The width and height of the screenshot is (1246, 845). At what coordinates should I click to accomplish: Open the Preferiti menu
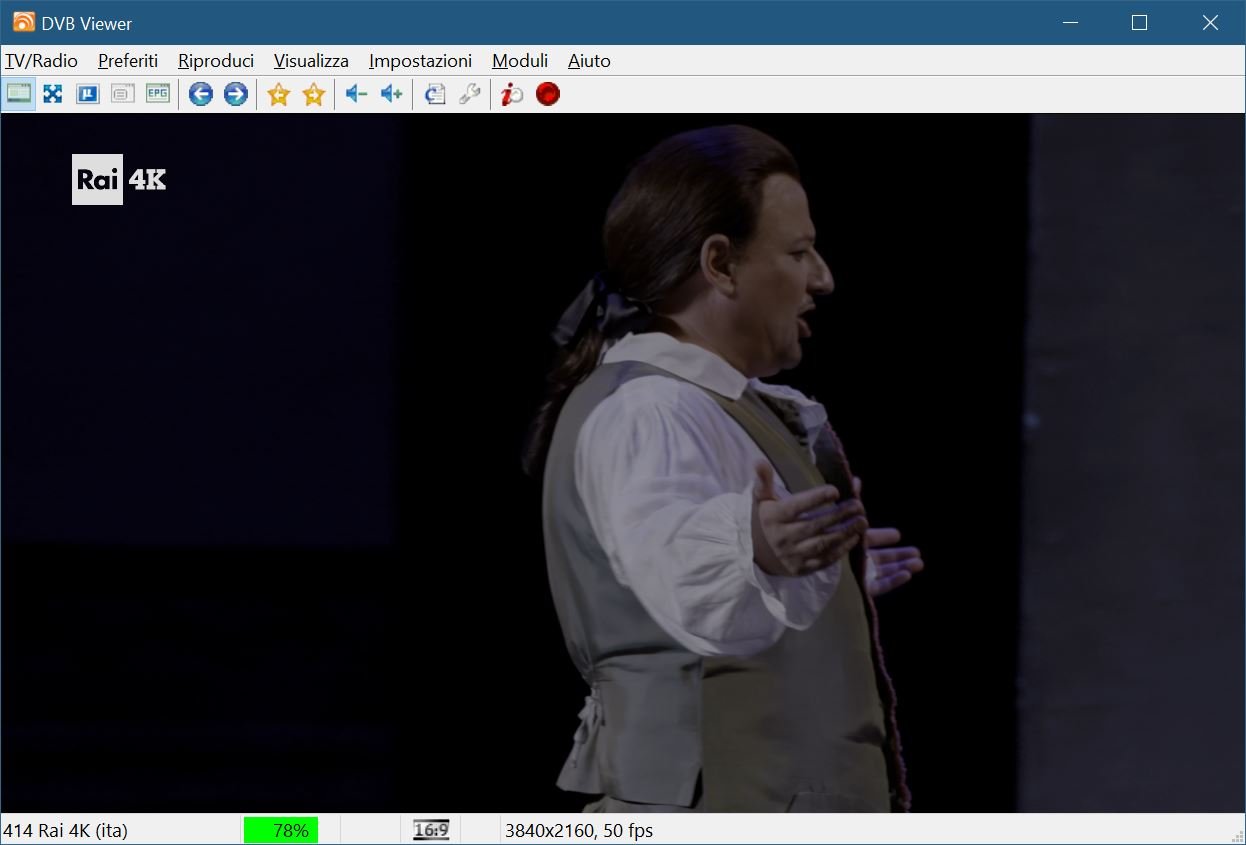(x=128, y=61)
